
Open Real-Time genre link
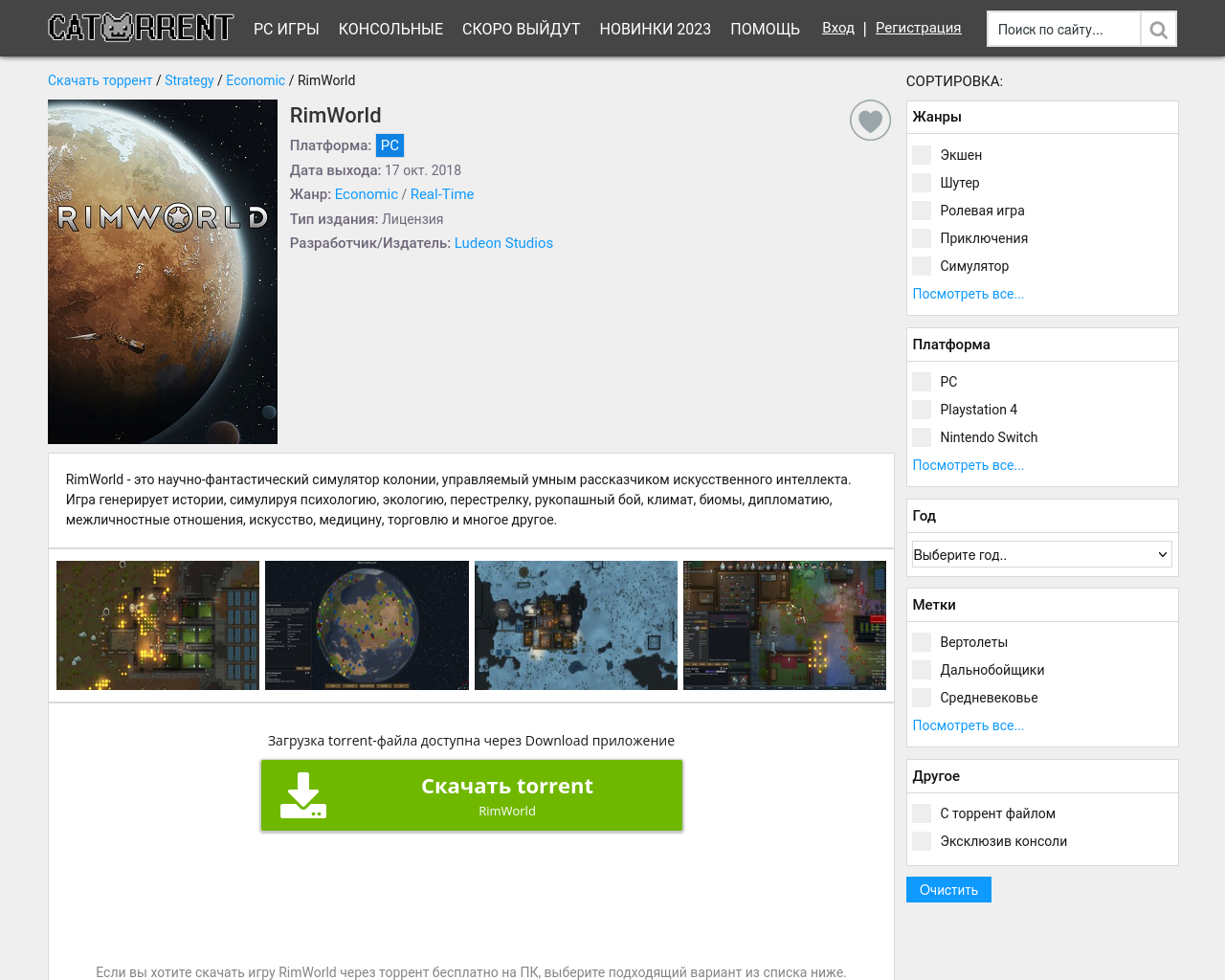click(442, 194)
